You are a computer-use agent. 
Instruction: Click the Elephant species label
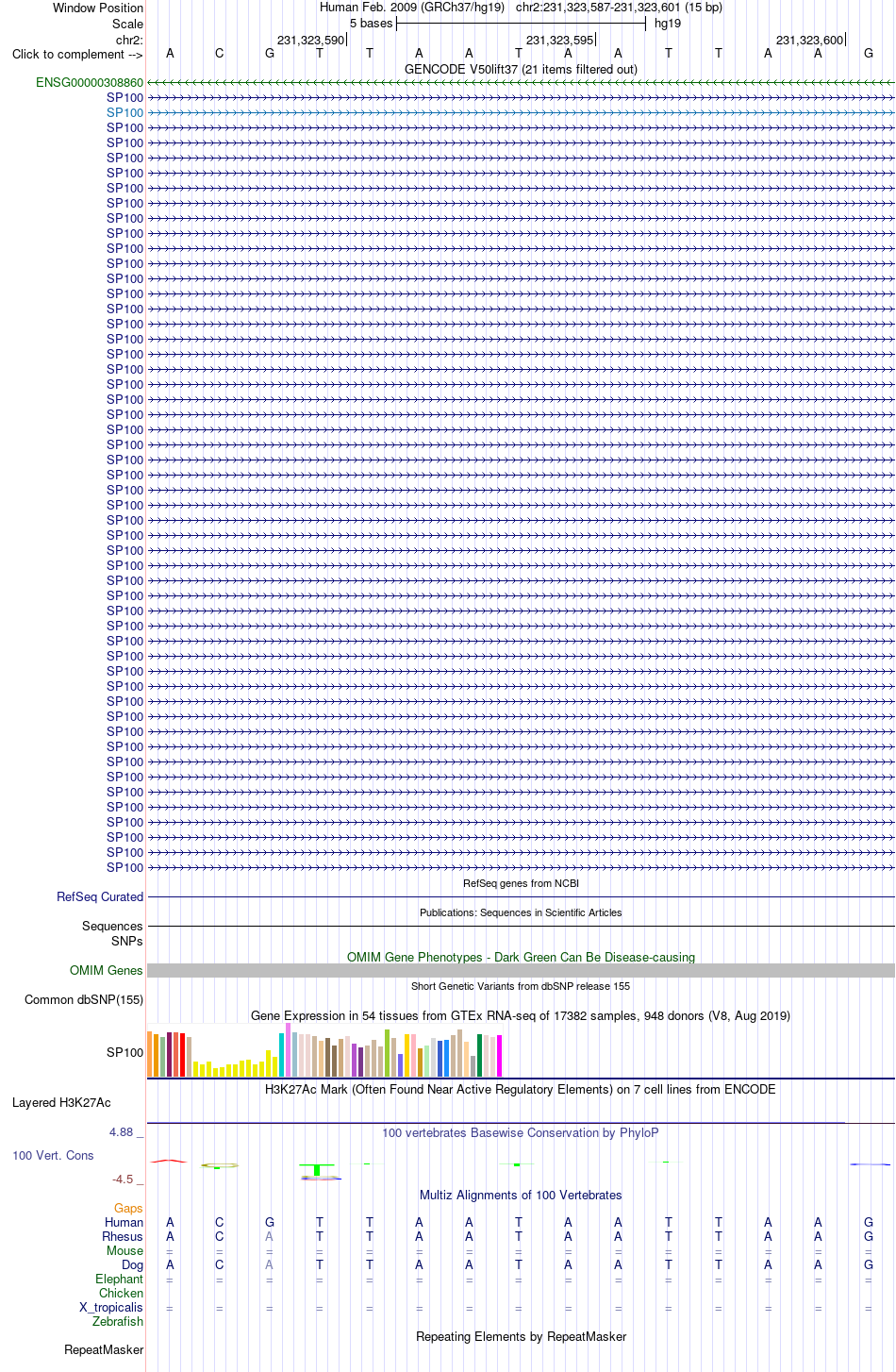tap(120, 1280)
